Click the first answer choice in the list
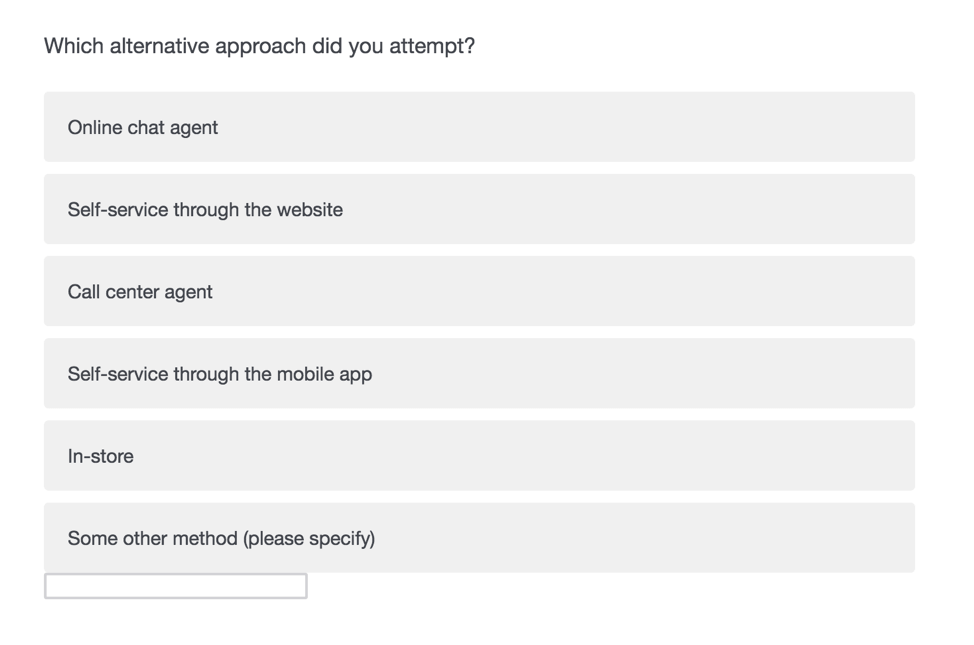The height and width of the screenshot is (645, 974). click(478, 126)
